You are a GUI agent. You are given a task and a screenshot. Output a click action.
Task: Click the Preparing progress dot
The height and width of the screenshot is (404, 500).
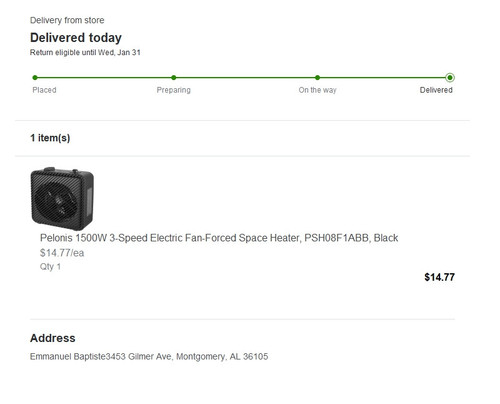(174, 78)
